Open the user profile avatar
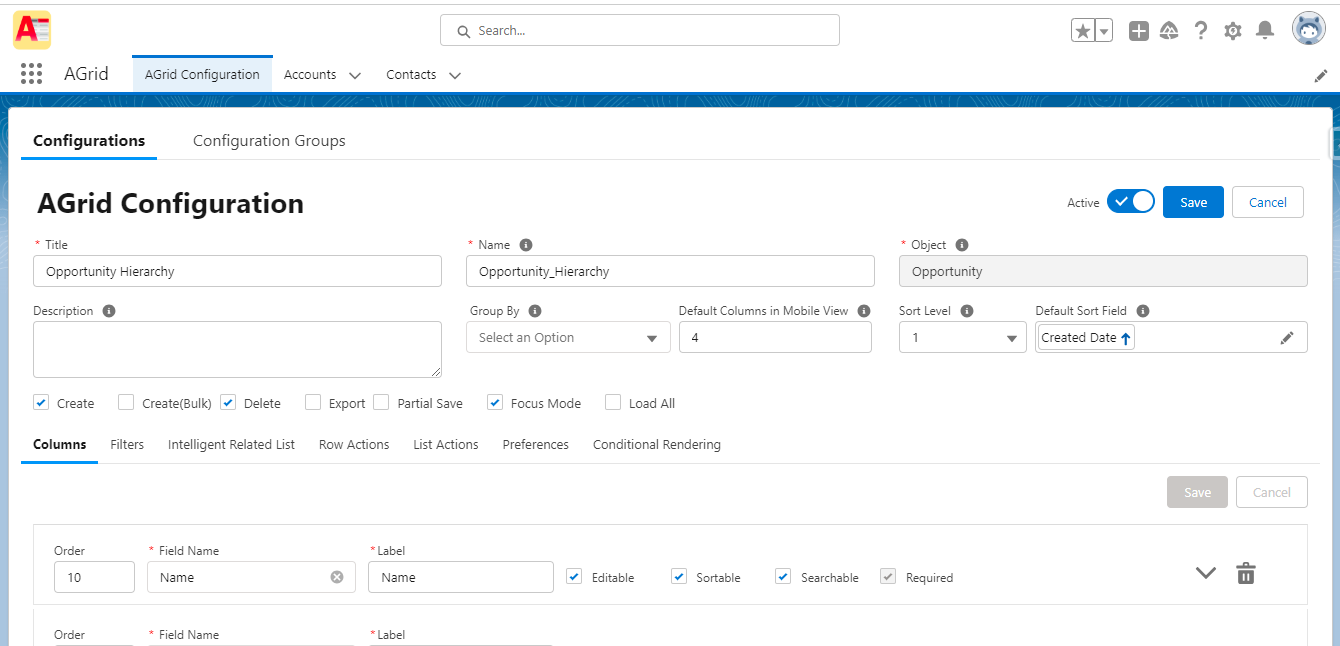This screenshot has height=646, width=1340. click(x=1309, y=29)
